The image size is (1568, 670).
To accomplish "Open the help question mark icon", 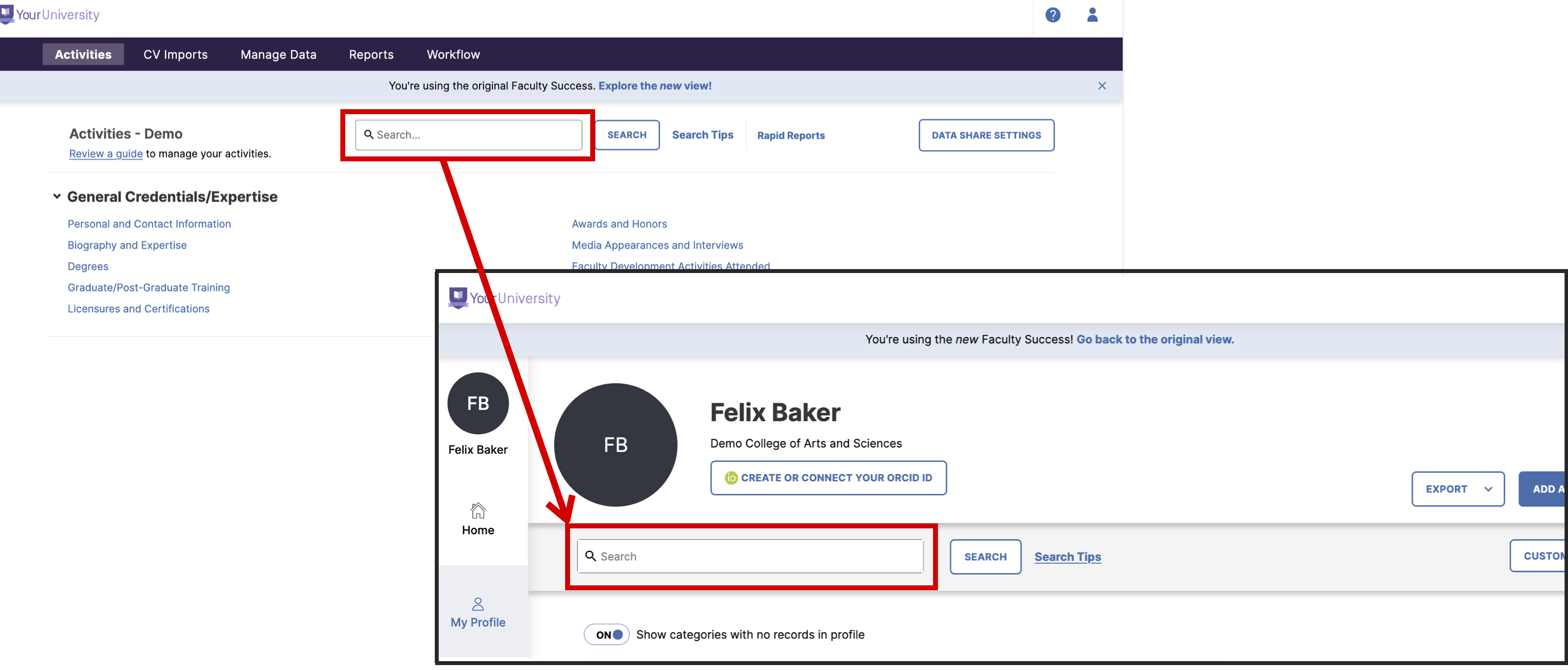I will click(x=1053, y=15).
